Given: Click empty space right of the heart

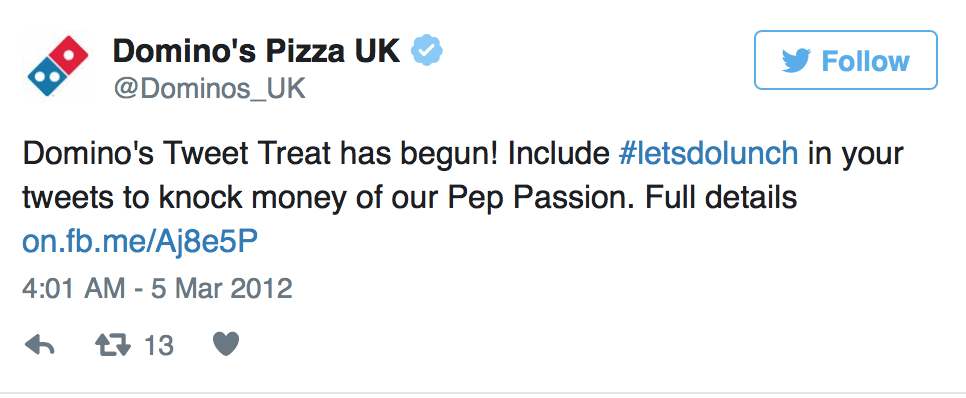Looking at the screenshot, I should 554,345.
